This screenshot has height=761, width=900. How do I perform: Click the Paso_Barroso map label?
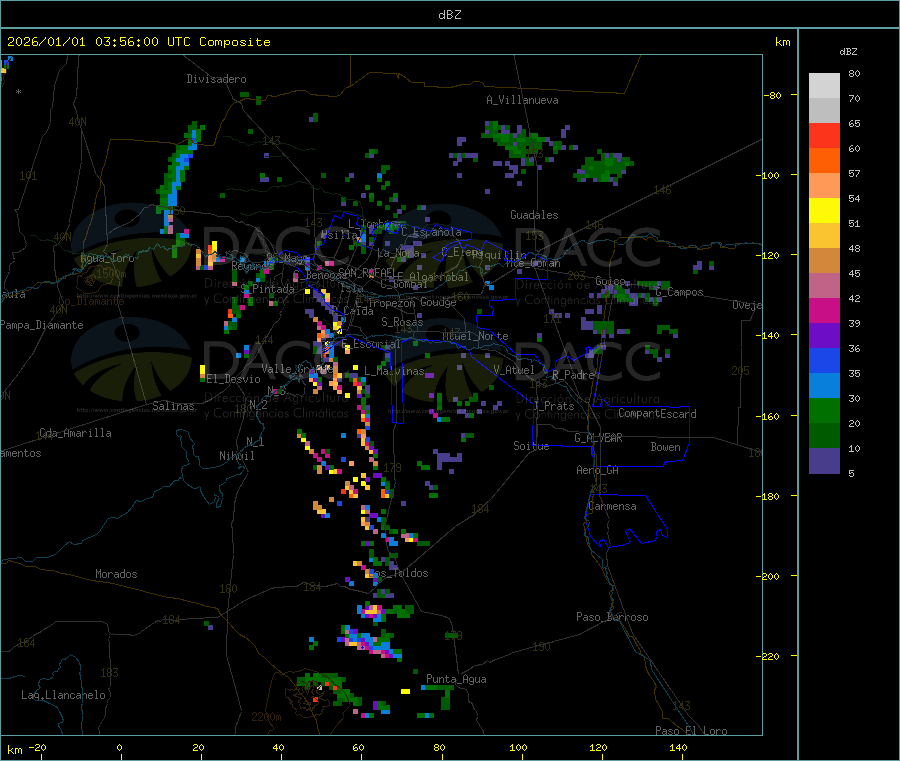click(x=612, y=618)
